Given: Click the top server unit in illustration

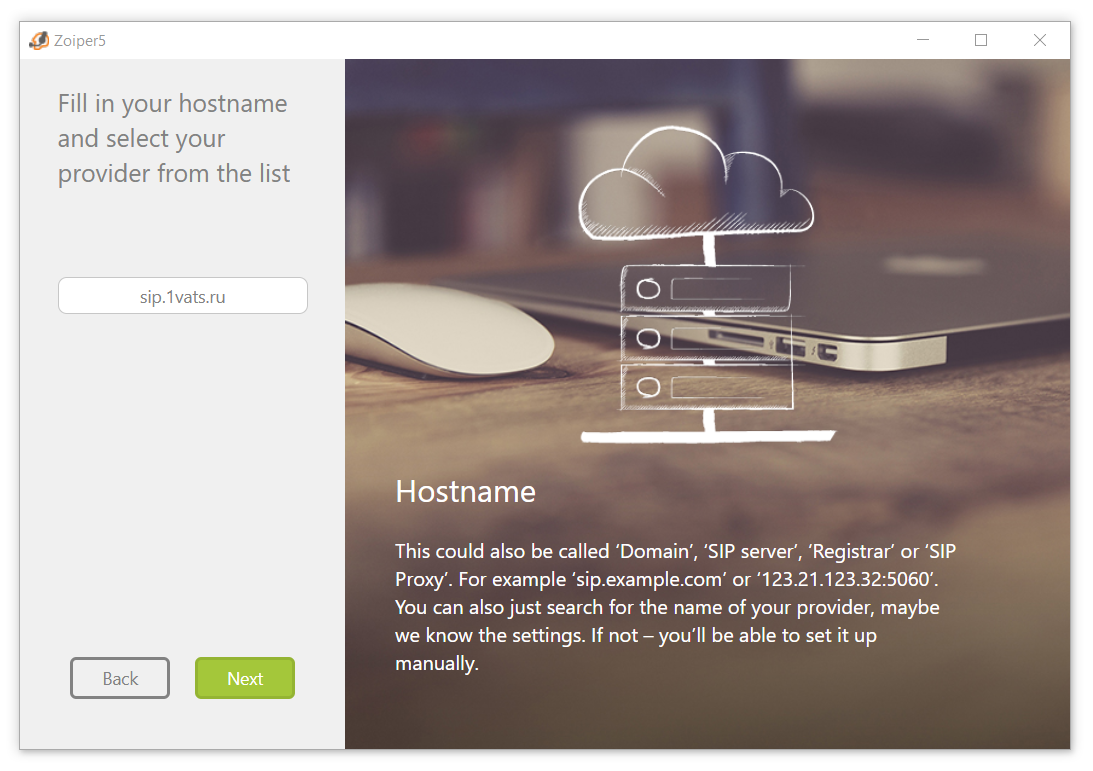Looking at the screenshot, I should click(x=707, y=289).
